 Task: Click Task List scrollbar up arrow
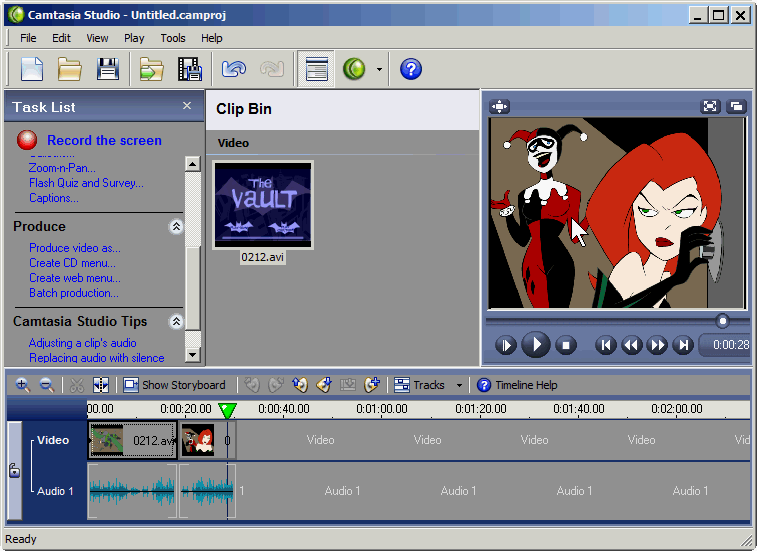click(193, 164)
